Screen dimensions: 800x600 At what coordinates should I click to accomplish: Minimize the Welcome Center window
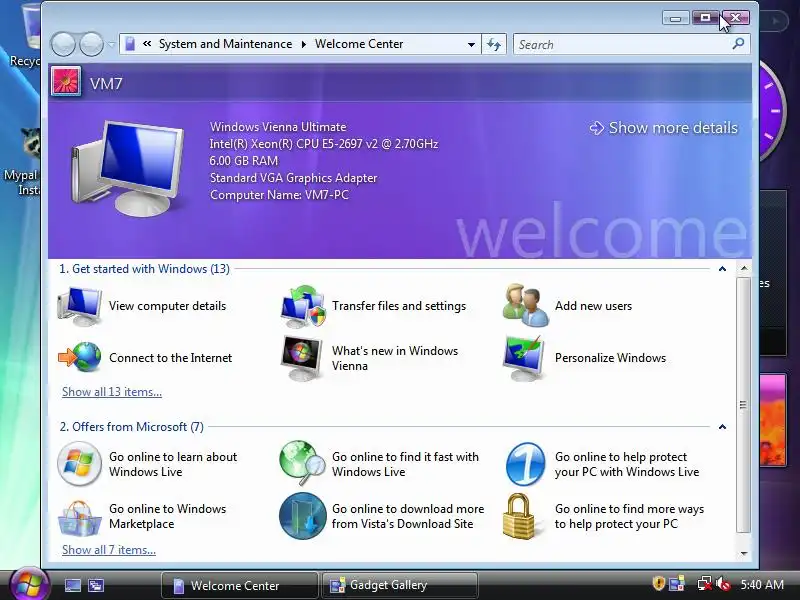[x=676, y=18]
